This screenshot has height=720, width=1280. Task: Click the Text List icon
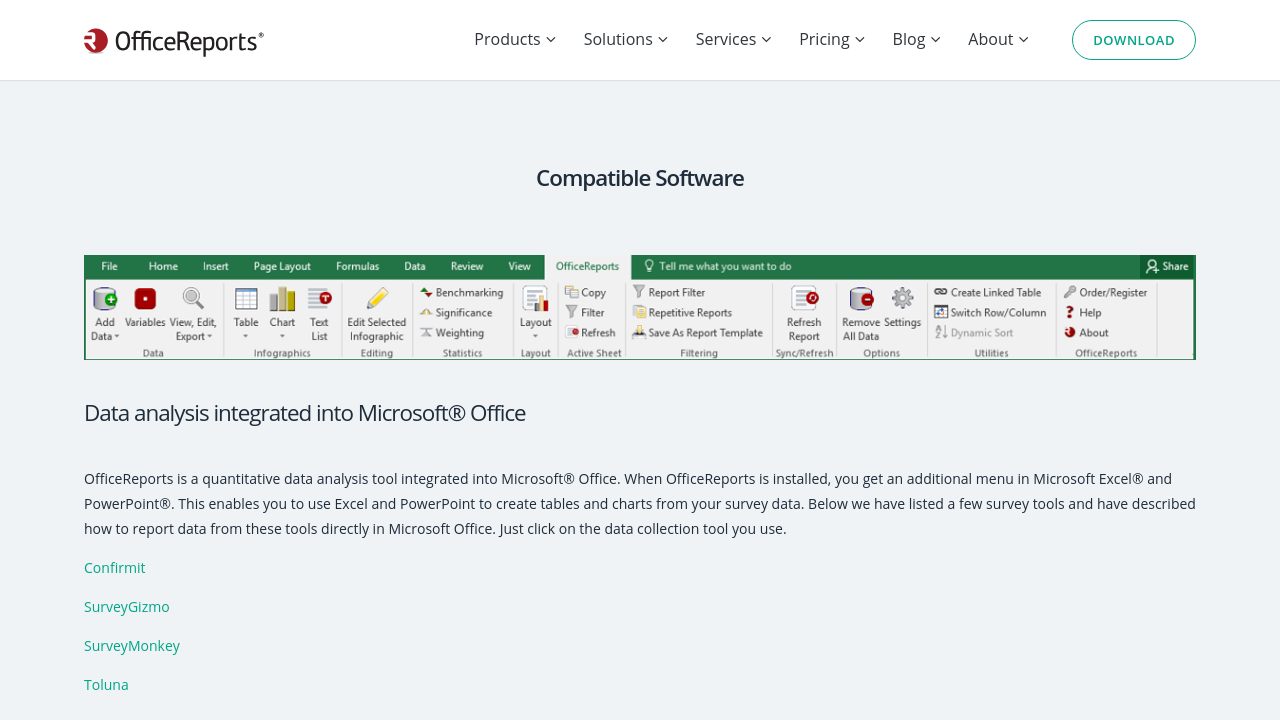[319, 299]
